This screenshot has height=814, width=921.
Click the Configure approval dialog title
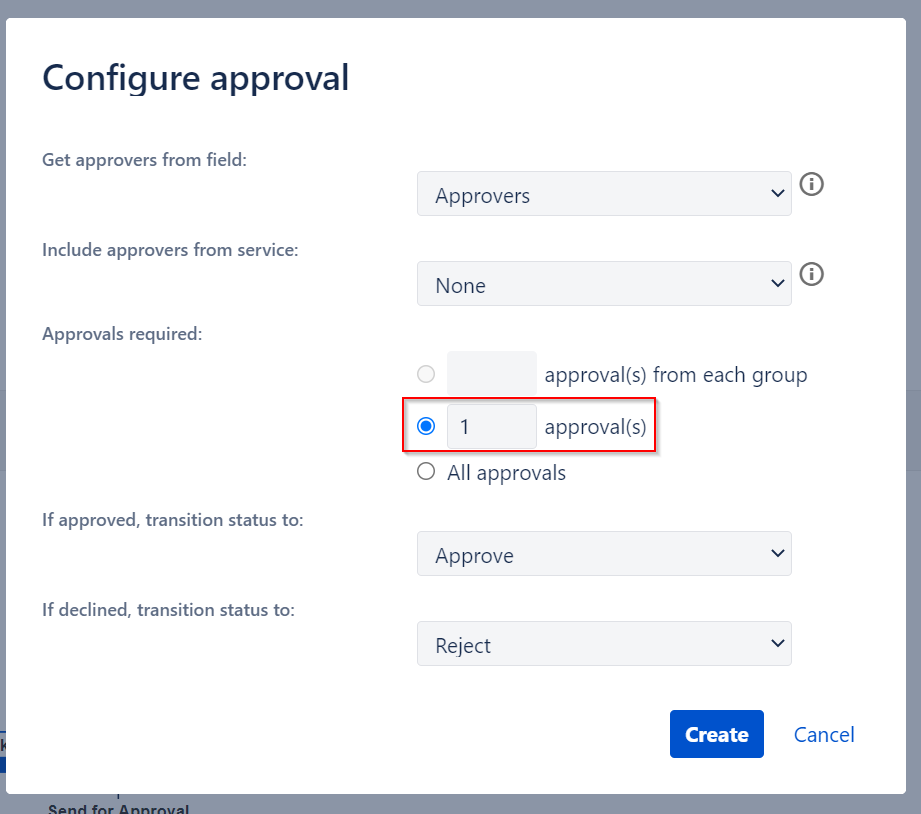[196, 77]
